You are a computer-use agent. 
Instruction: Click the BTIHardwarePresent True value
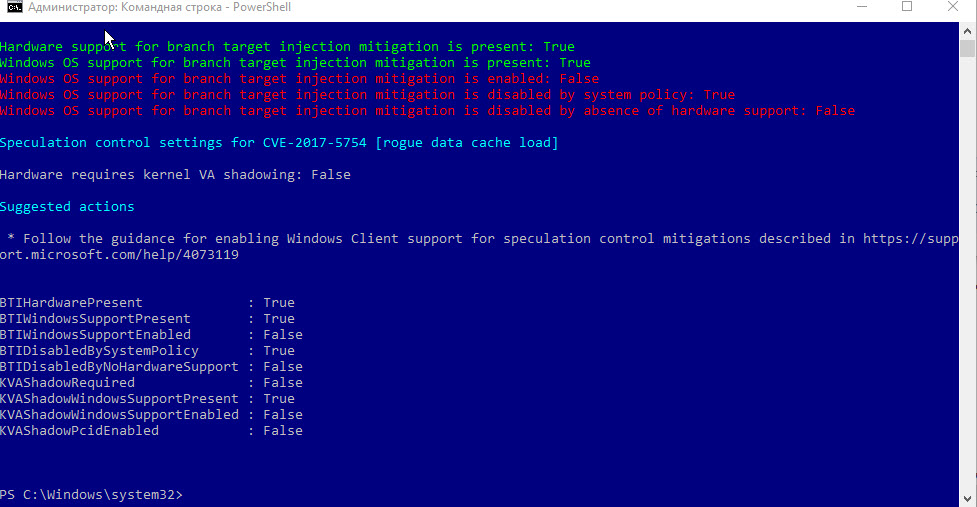(279, 303)
